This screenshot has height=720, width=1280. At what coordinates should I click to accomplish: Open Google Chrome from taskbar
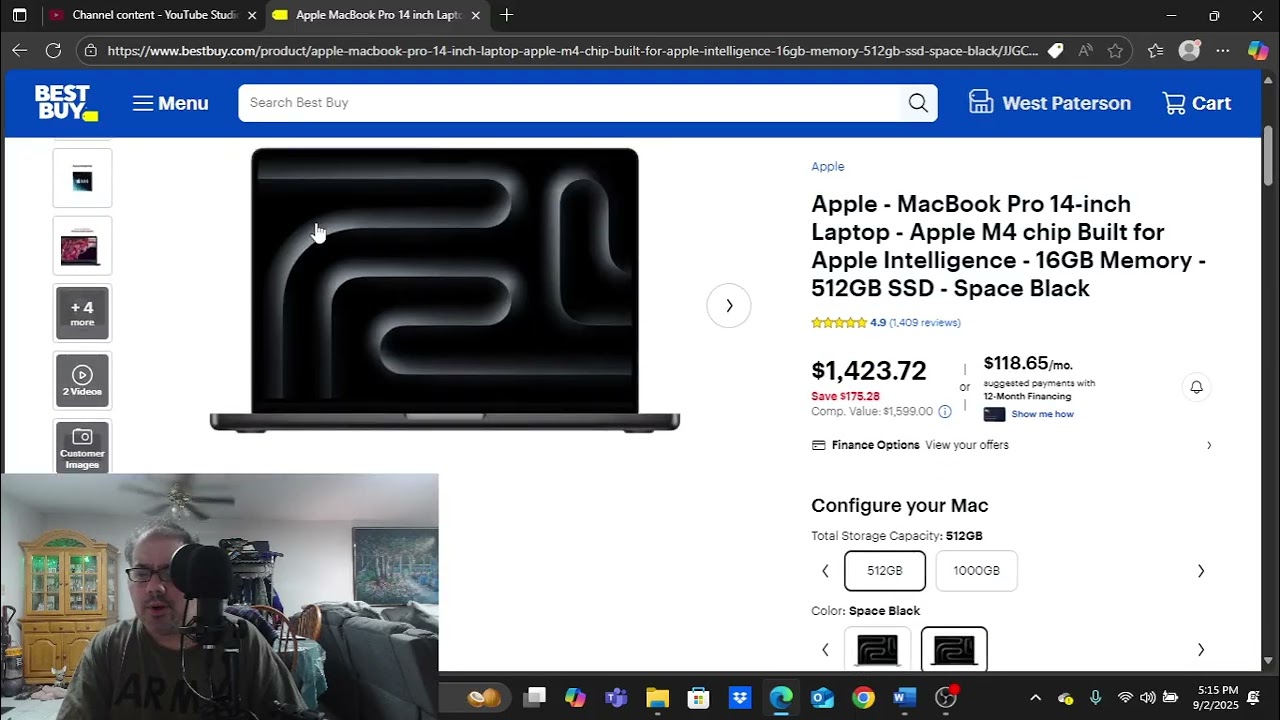(863, 697)
